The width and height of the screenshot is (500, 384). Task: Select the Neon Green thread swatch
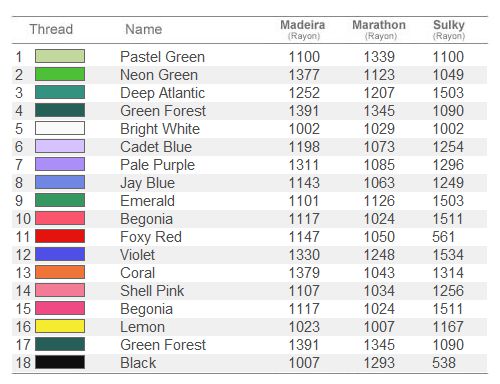pos(60,74)
